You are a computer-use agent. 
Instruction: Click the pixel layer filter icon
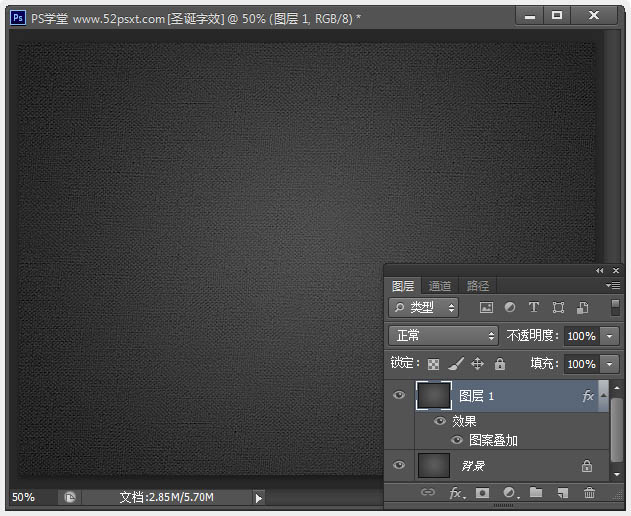coord(486,308)
